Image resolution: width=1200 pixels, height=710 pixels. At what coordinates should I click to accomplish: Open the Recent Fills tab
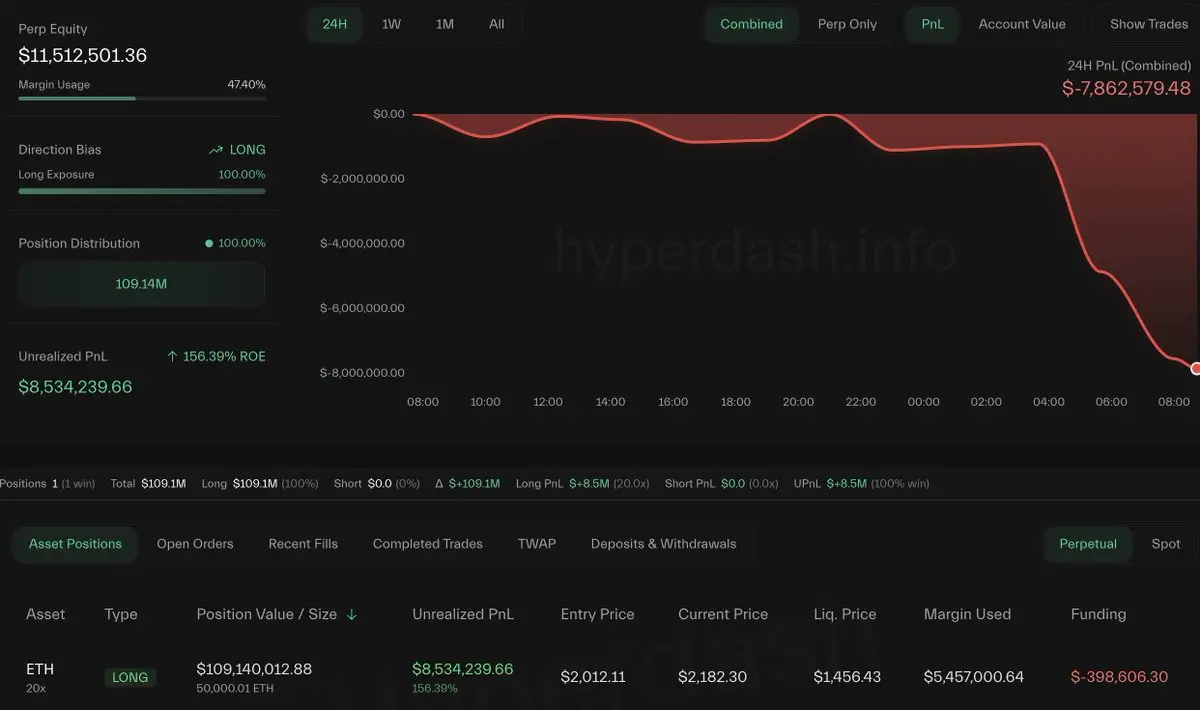tap(303, 544)
